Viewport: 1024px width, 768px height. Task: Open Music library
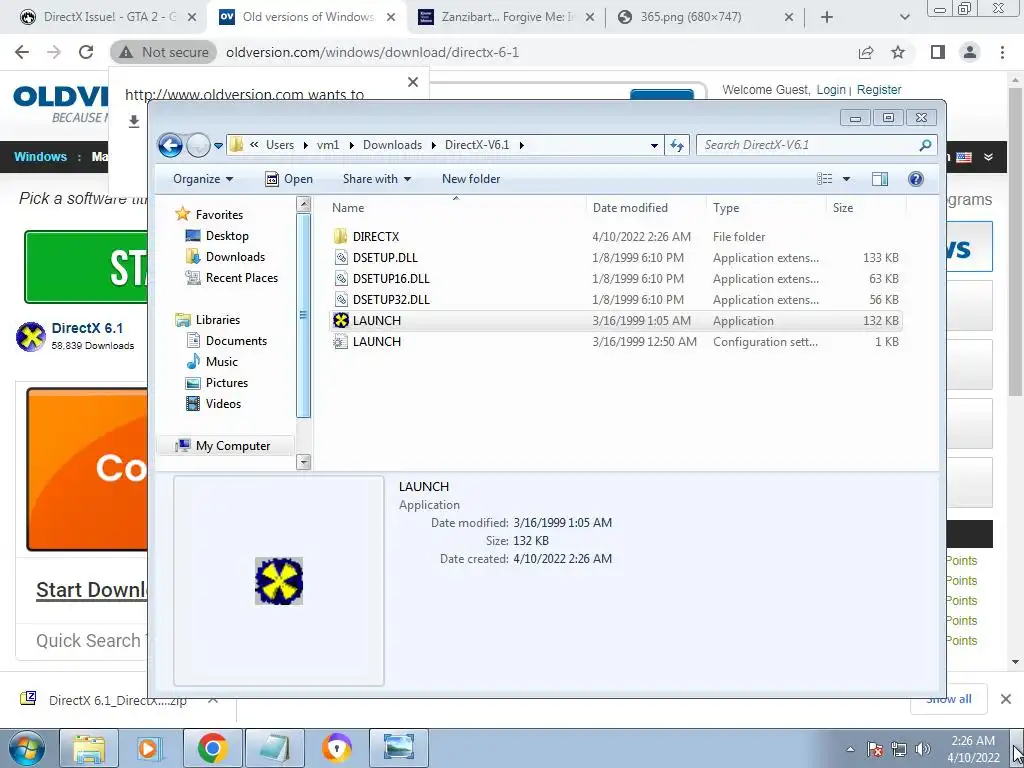(221, 361)
